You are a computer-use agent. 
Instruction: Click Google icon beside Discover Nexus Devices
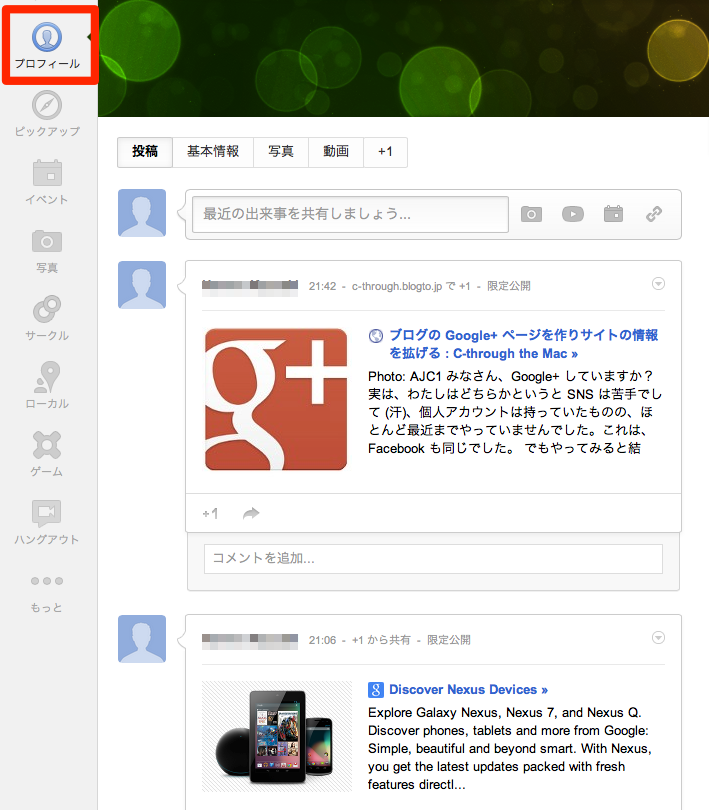pos(376,690)
